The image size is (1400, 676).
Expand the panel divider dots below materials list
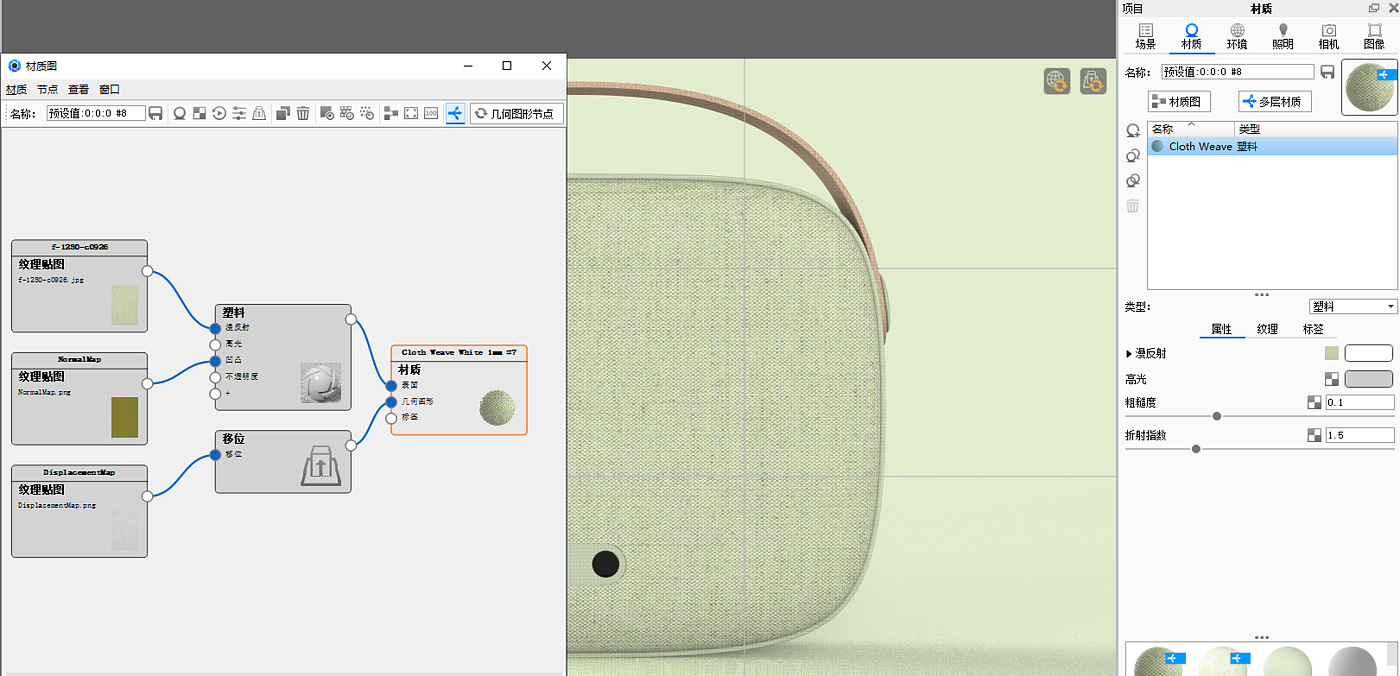tap(1261, 295)
